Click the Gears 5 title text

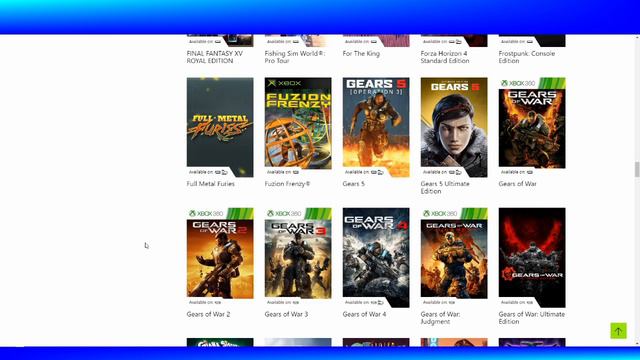353,184
